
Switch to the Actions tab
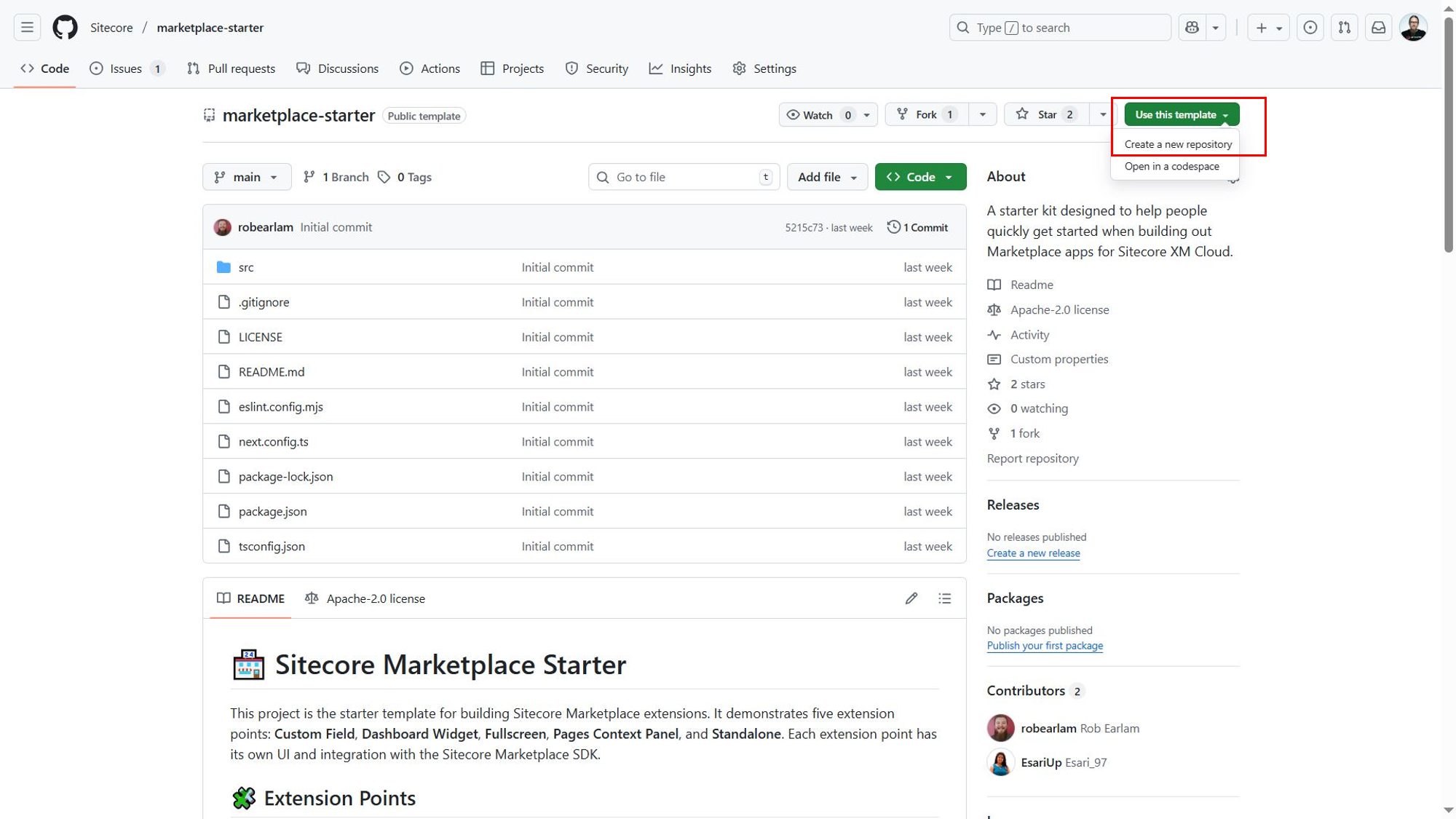430,68
